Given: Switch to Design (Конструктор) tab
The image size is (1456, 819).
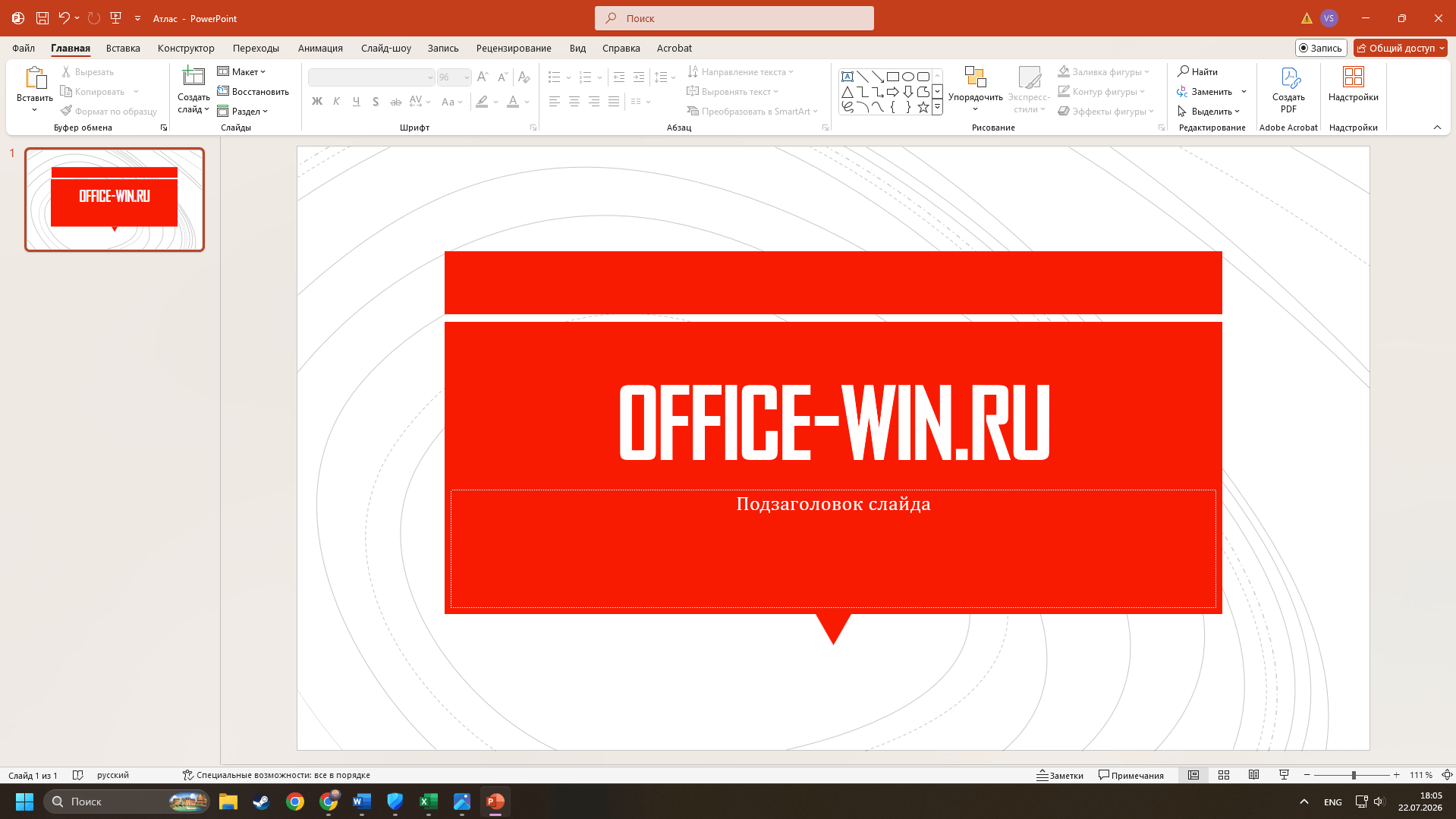Looking at the screenshot, I should pos(186,48).
